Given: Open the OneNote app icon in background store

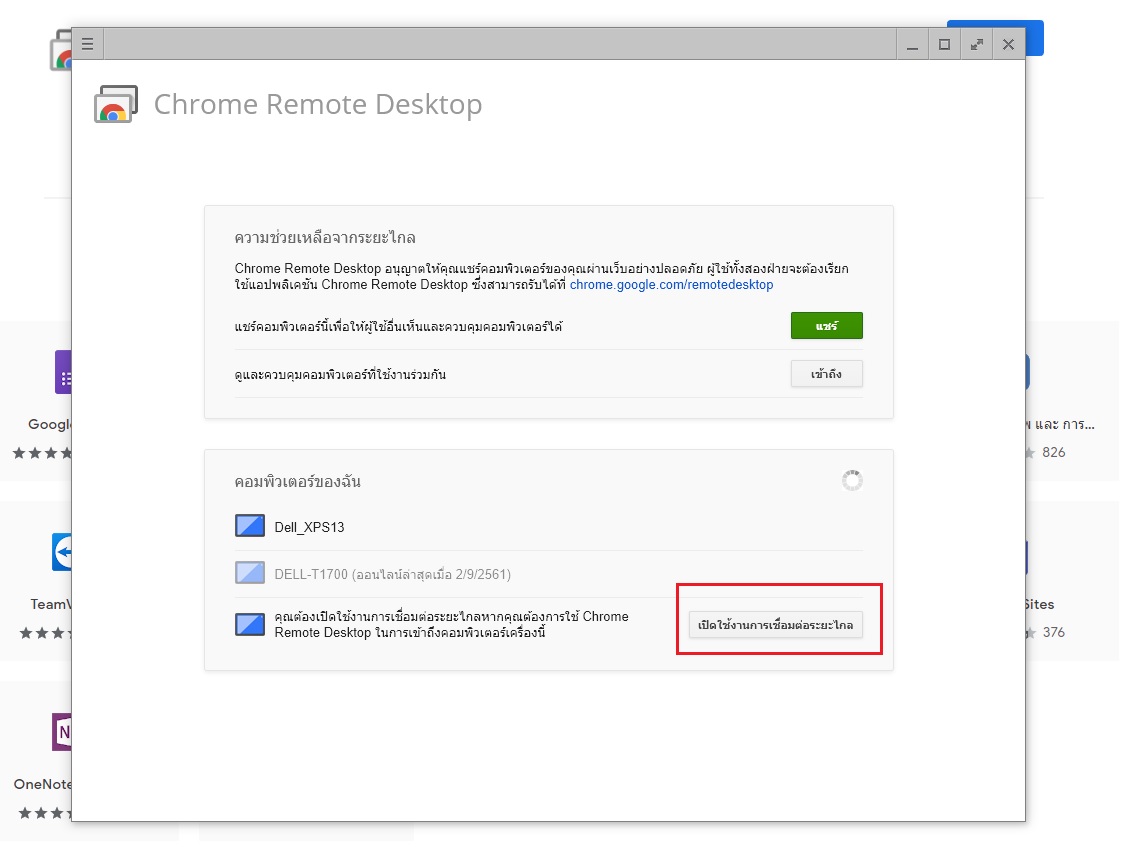Looking at the screenshot, I should click(62, 732).
